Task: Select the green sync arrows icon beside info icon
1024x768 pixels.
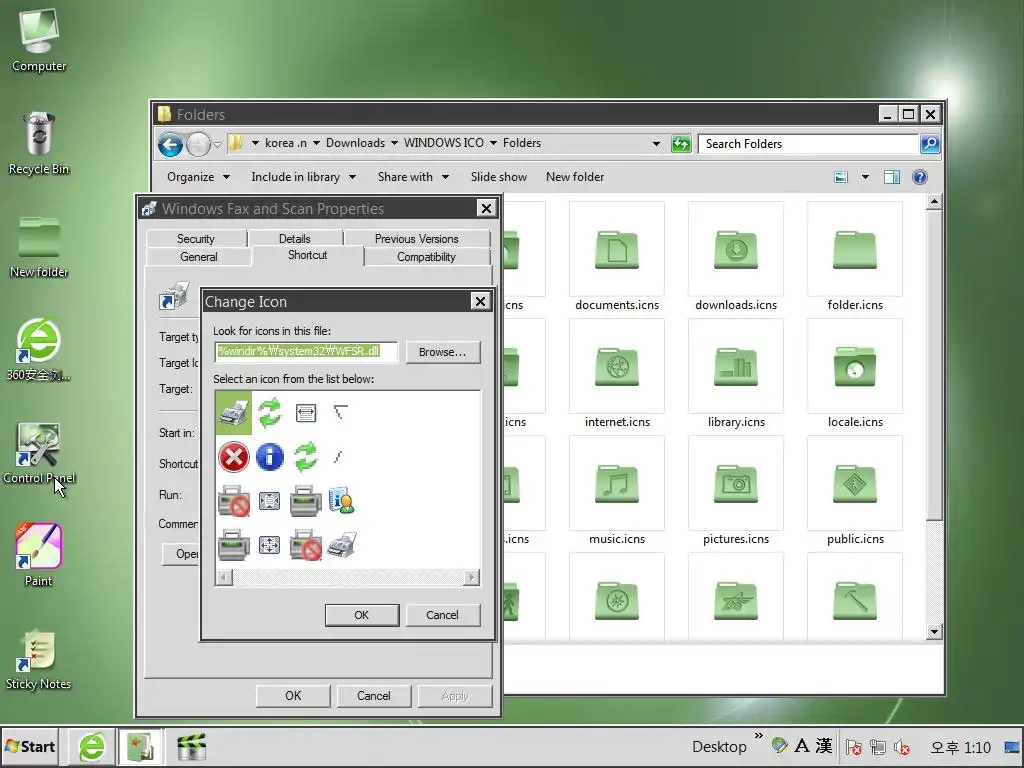Action: pyautogui.click(x=305, y=456)
